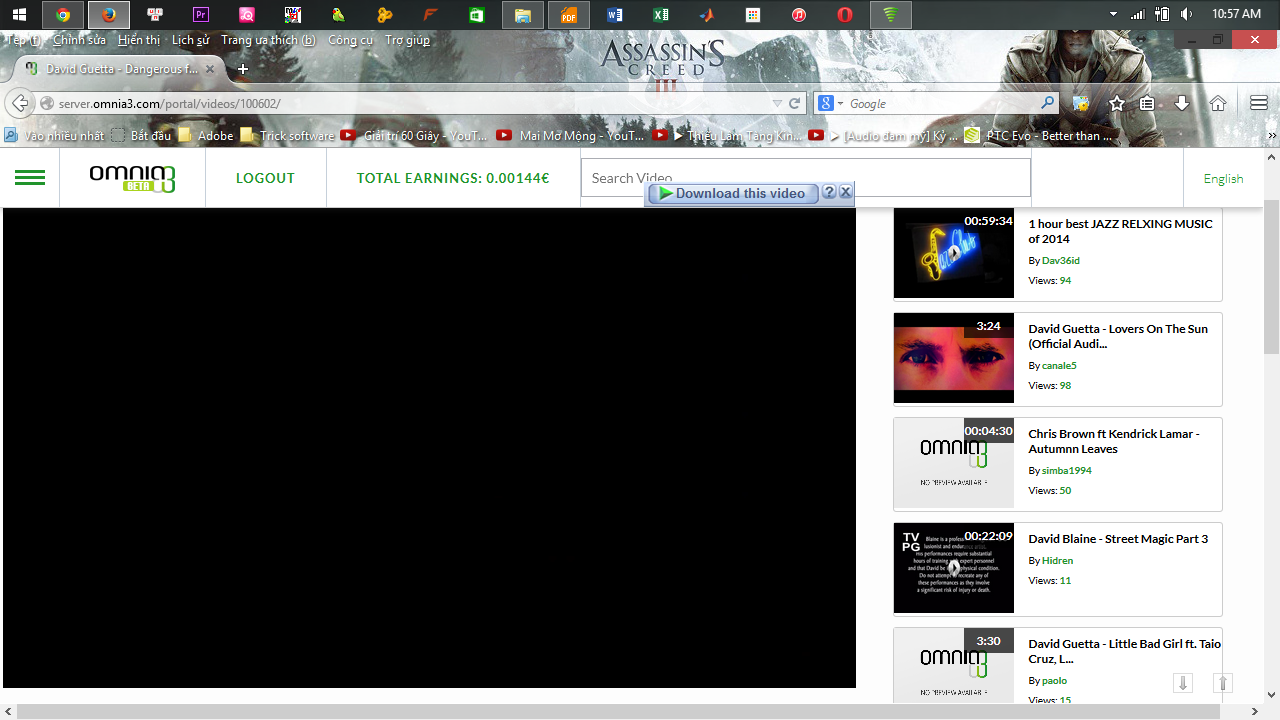Open uploader Hidren profile link
This screenshot has height=720, width=1280.
pos(1057,560)
